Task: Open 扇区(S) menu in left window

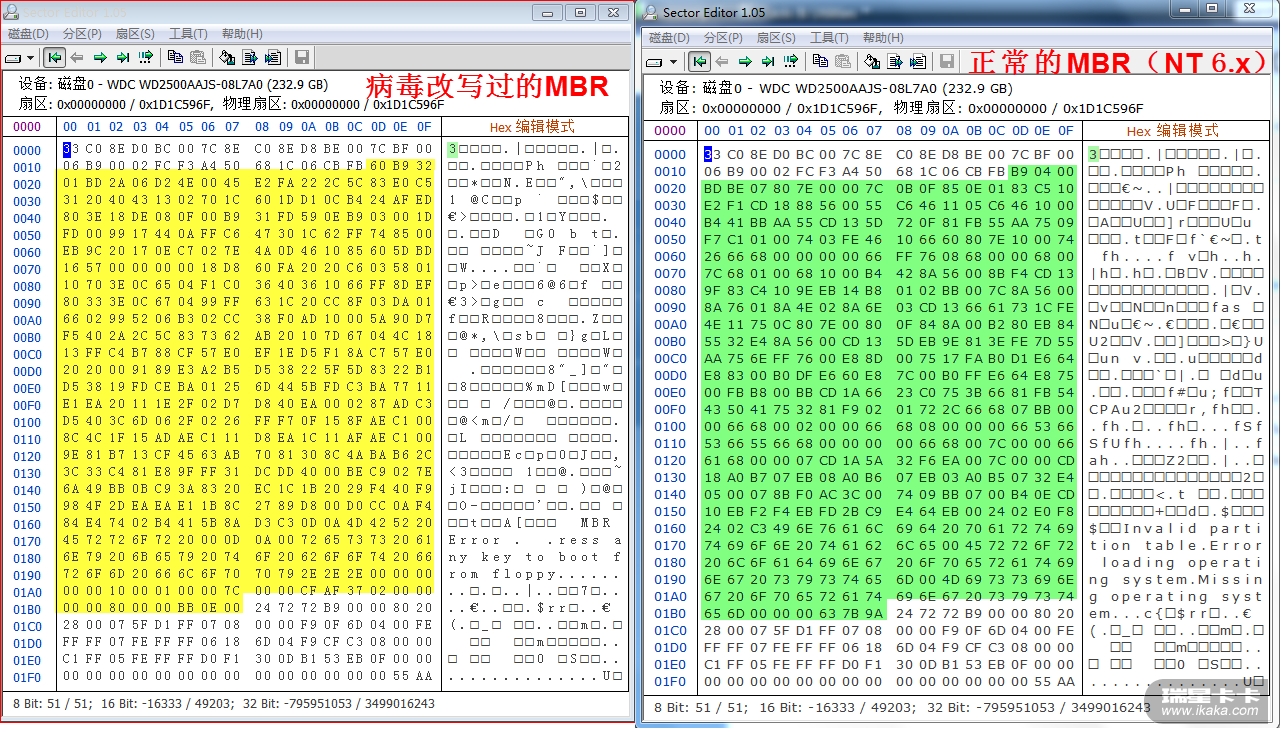Action: (x=135, y=34)
